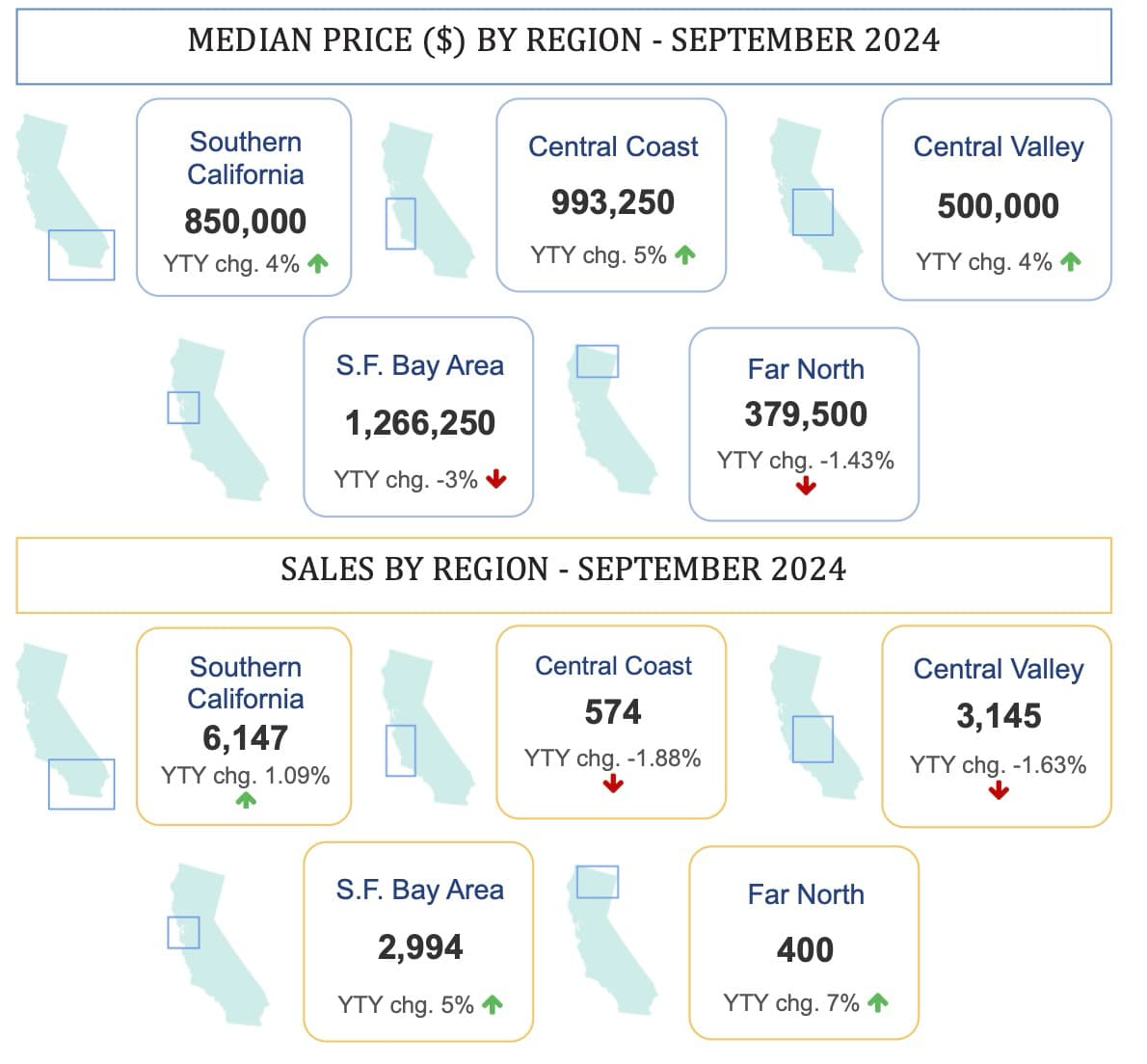
Task: Click green up arrow in Central Coast price card
Action: pos(685,255)
